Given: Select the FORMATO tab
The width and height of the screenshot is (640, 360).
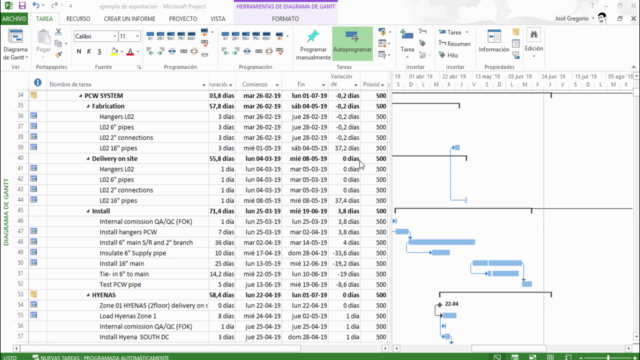Looking at the screenshot, I should pos(285,19).
